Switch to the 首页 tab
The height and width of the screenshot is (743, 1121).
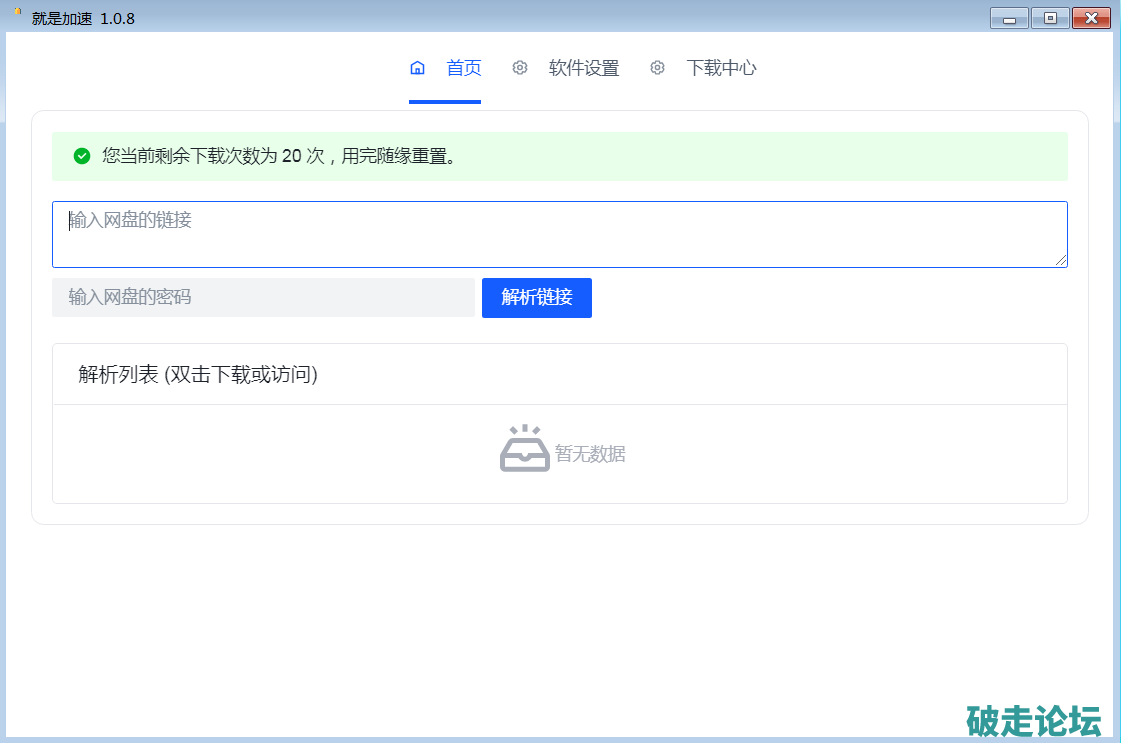point(463,68)
